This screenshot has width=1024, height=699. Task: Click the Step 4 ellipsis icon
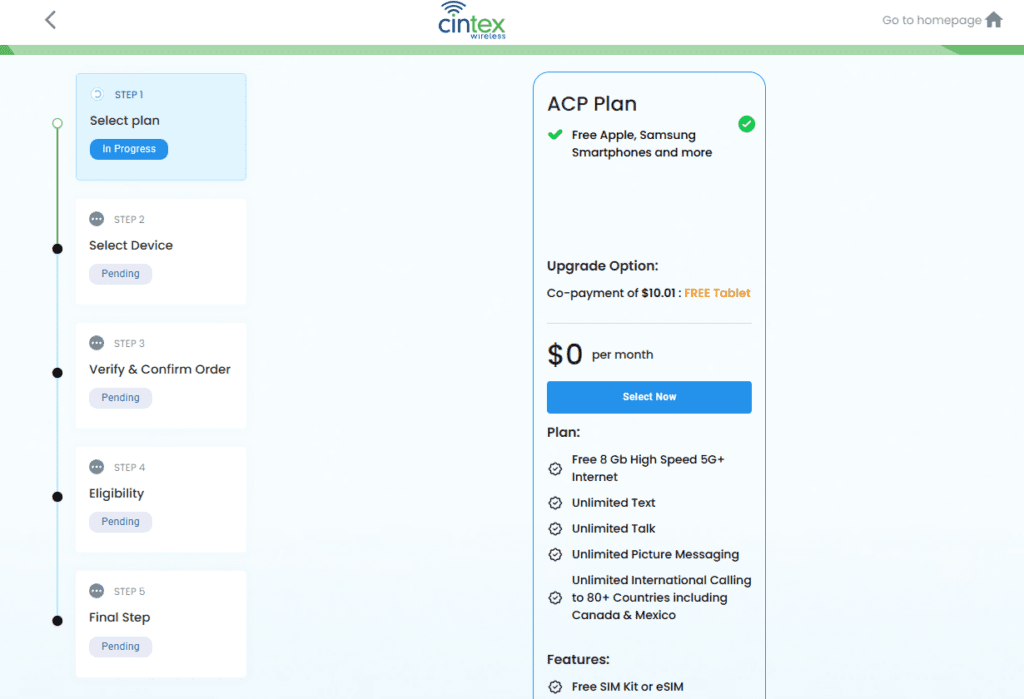point(96,467)
